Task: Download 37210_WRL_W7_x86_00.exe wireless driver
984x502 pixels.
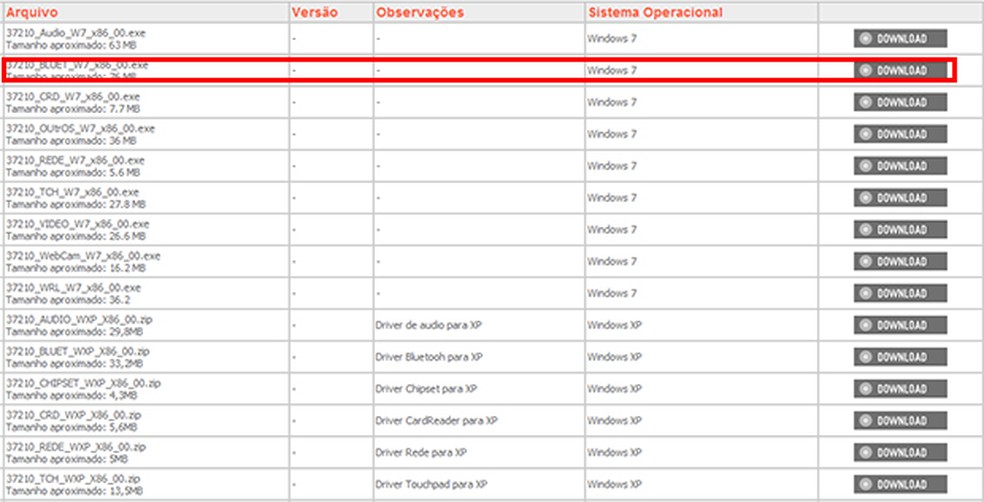Action: point(900,293)
